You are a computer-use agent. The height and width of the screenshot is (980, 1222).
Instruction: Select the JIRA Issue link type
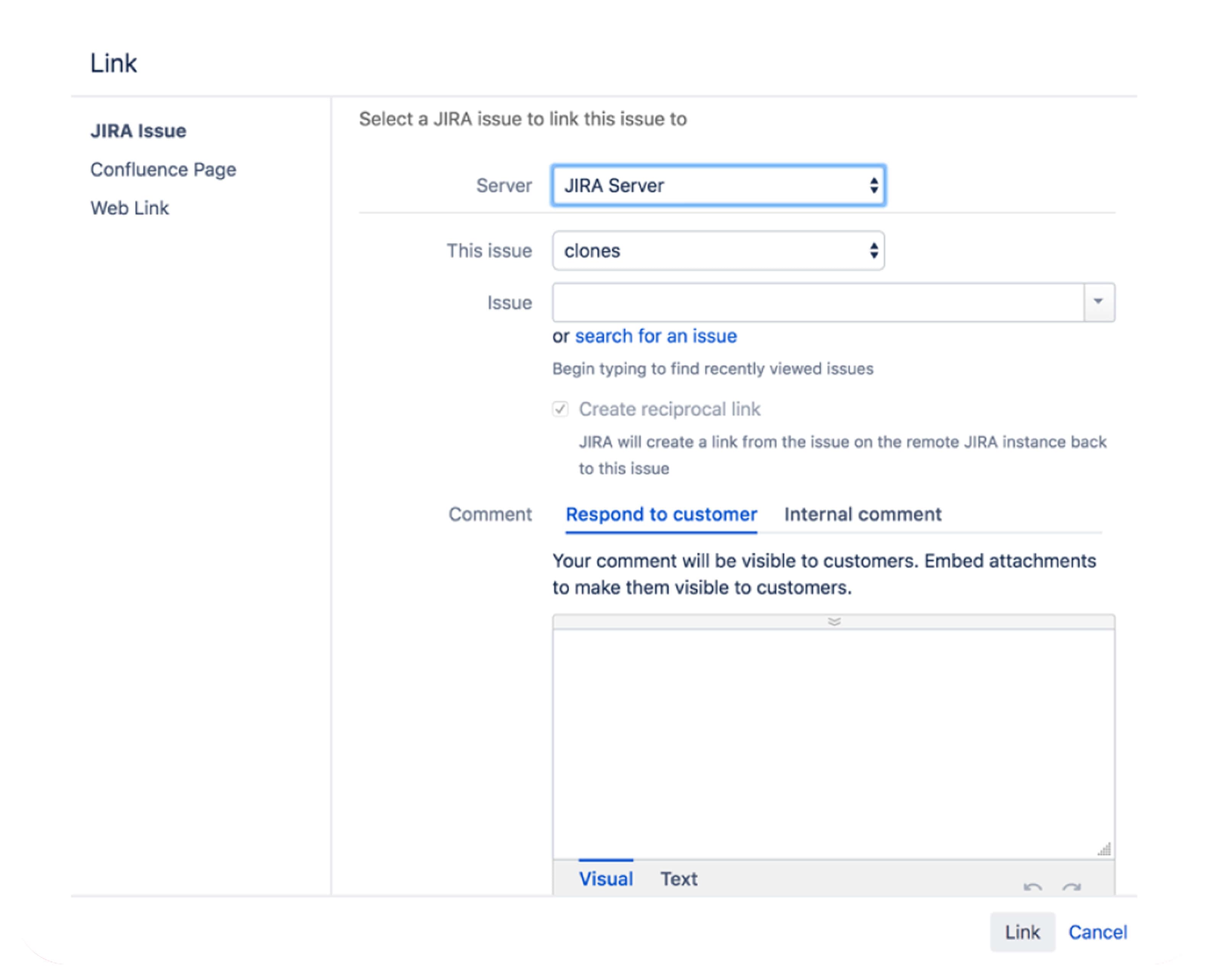click(138, 131)
